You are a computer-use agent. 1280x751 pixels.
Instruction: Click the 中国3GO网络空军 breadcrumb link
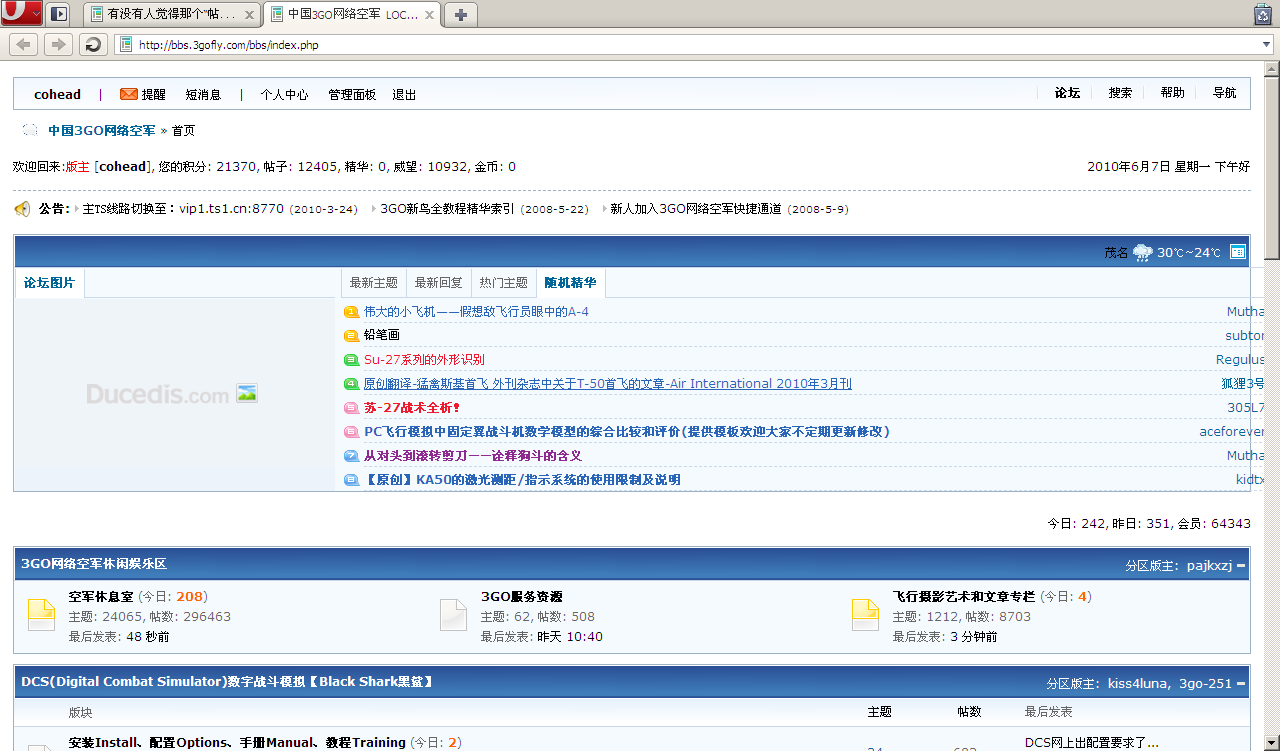[x=102, y=131]
